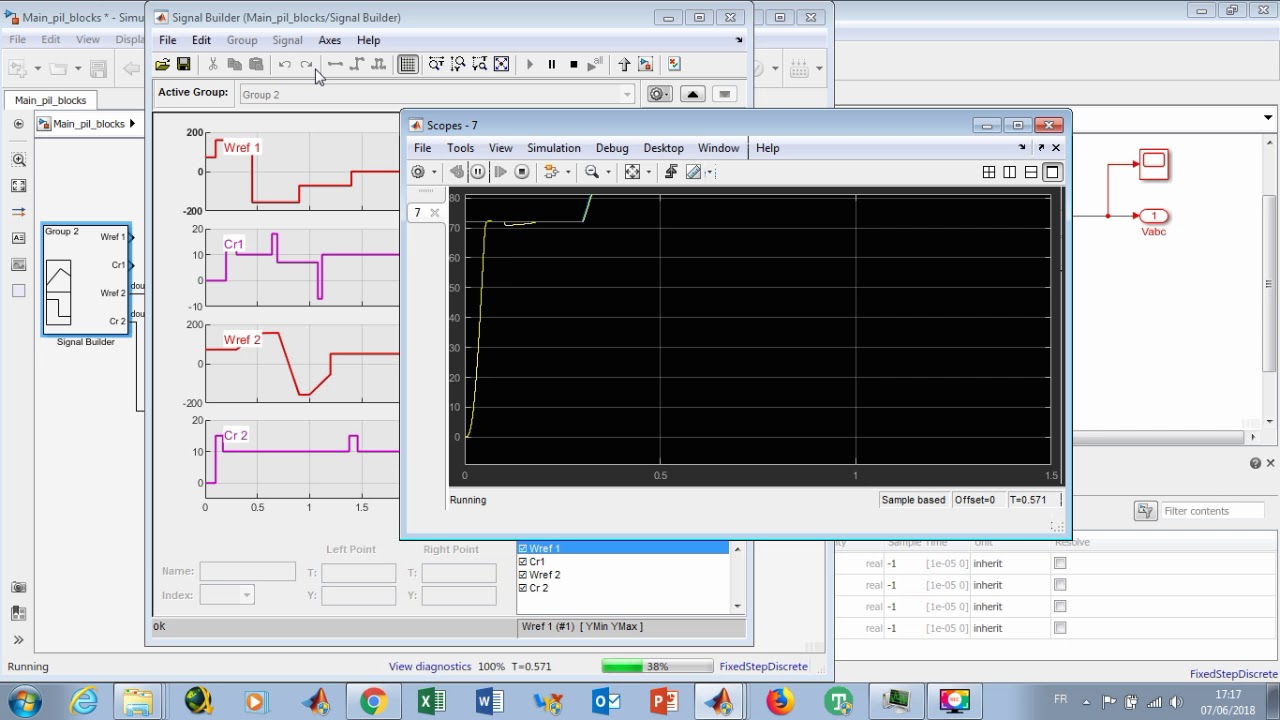This screenshot has width=1280, height=720.
Task: Expand the Scope configuration gear dropdown arrow
Action: click(x=434, y=172)
